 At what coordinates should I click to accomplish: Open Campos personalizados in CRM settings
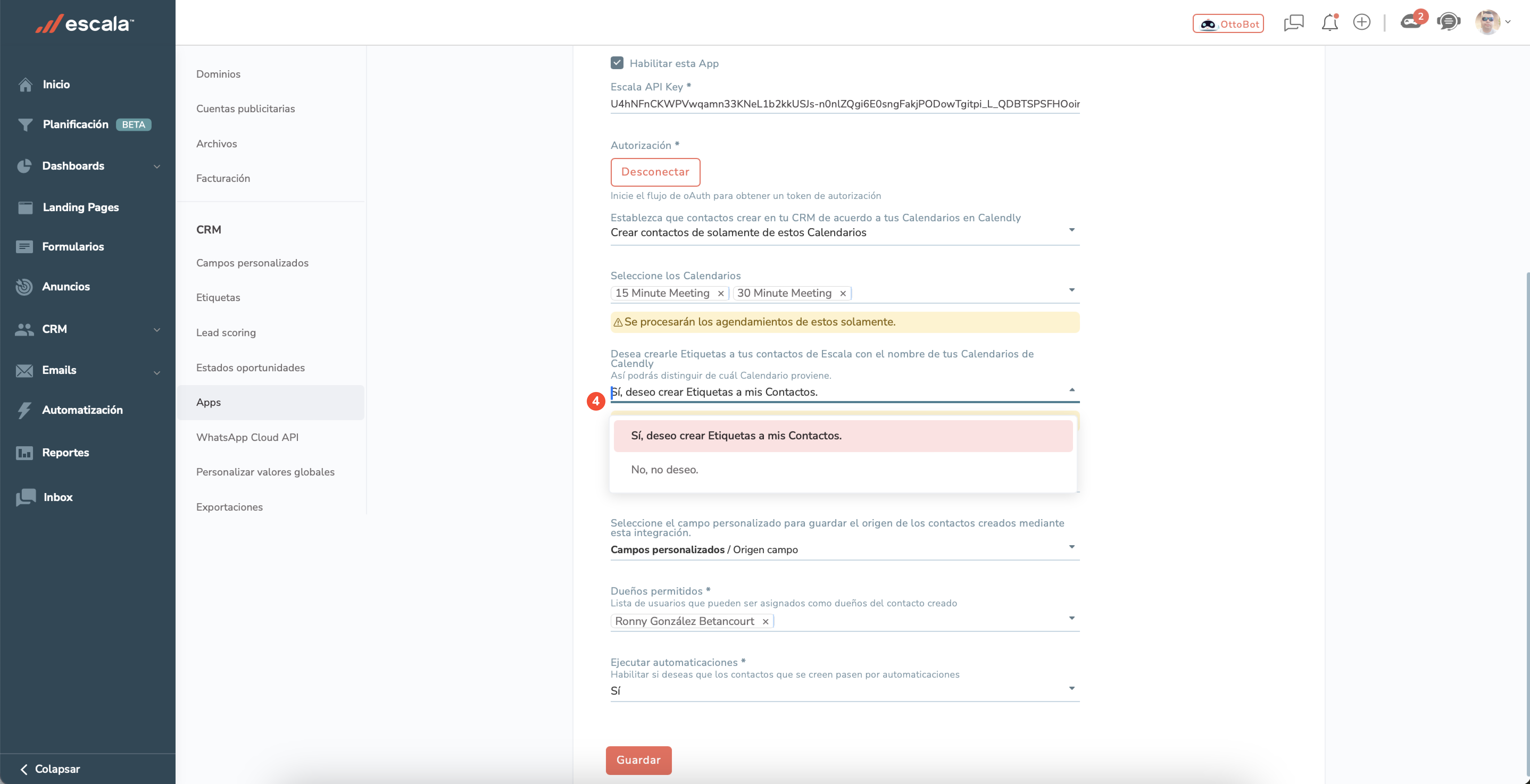click(252, 263)
